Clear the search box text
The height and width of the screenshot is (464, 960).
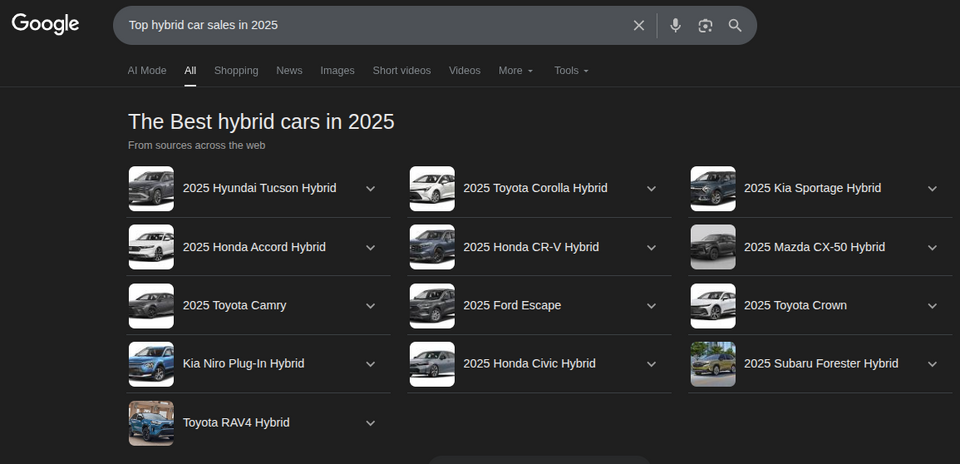[639, 25]
